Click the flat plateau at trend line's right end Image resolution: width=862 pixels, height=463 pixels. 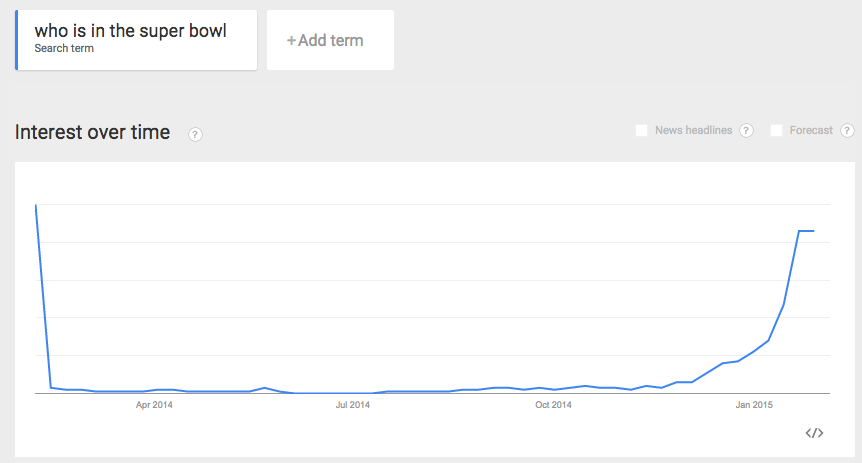coord(806,231)
